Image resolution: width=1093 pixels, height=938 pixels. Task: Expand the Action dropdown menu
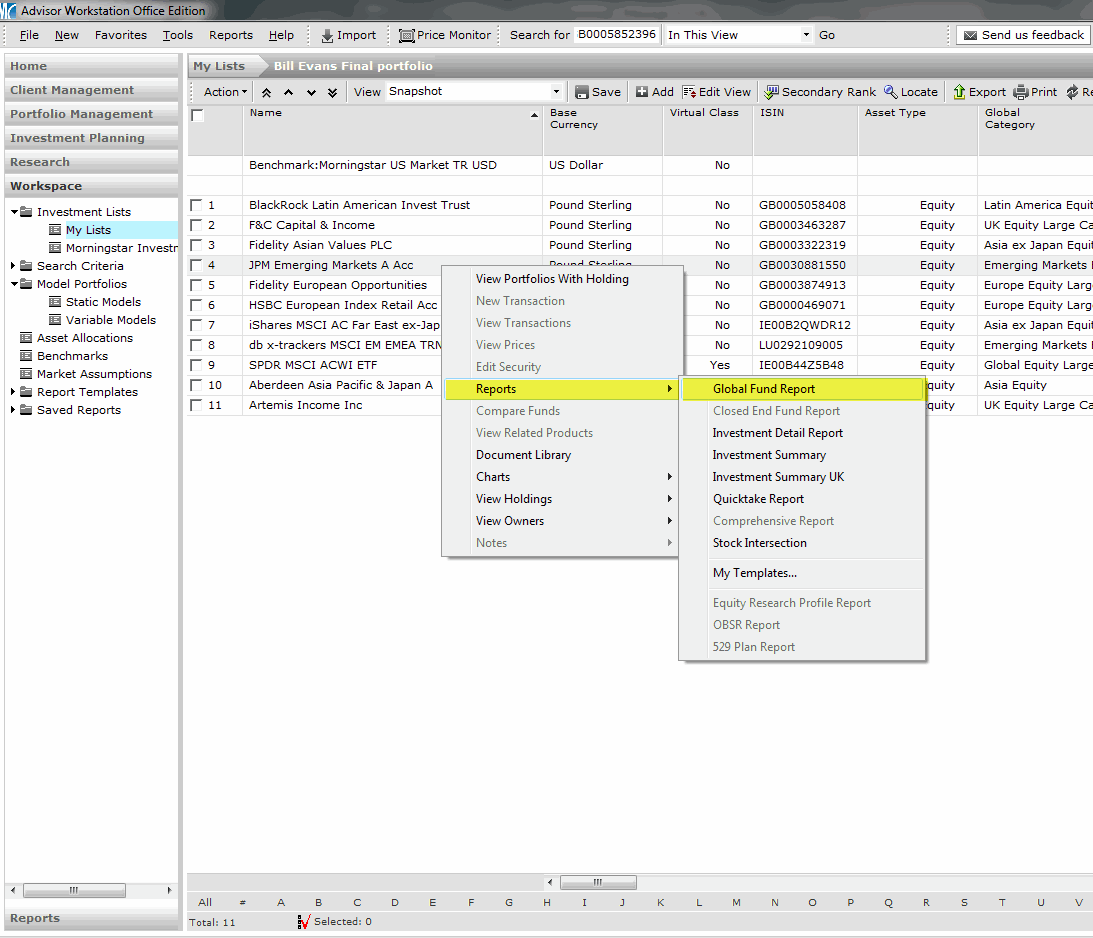point(225,92)
